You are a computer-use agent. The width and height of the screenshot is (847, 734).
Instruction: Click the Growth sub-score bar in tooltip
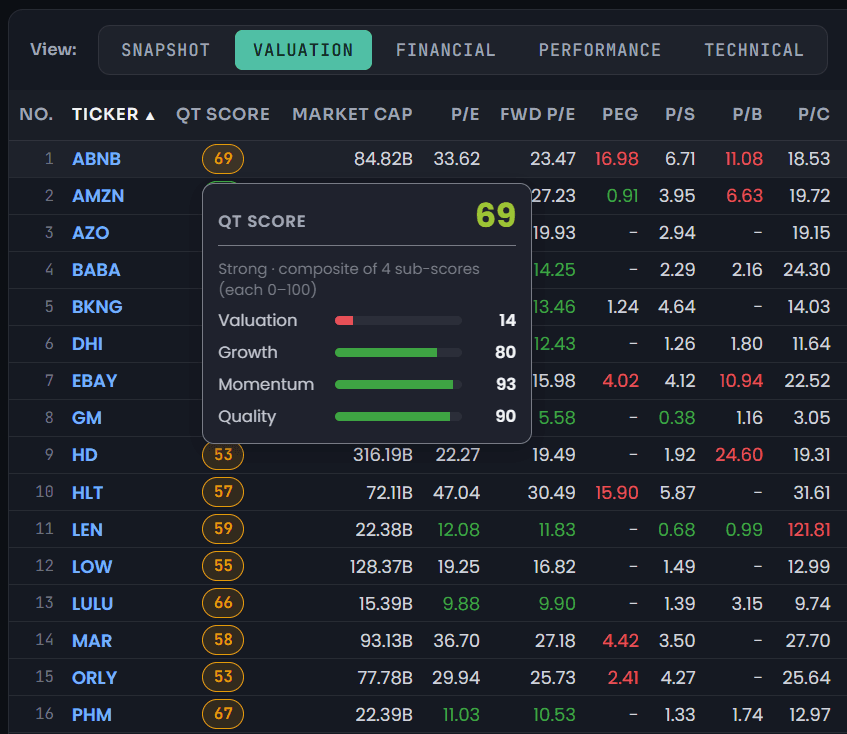[398, 353]
